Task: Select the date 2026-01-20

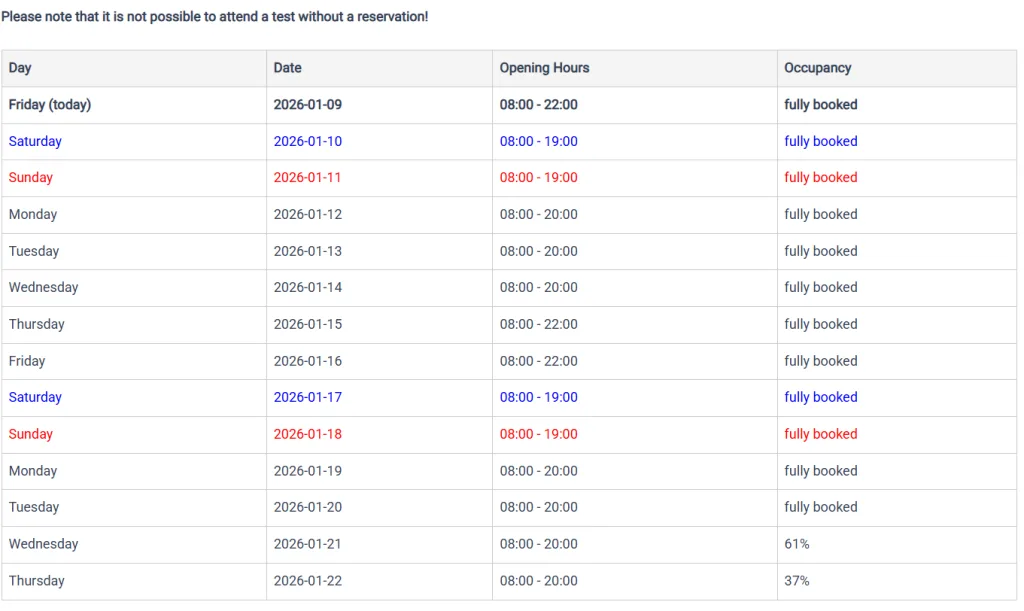Action: click(x=307, y=507)
